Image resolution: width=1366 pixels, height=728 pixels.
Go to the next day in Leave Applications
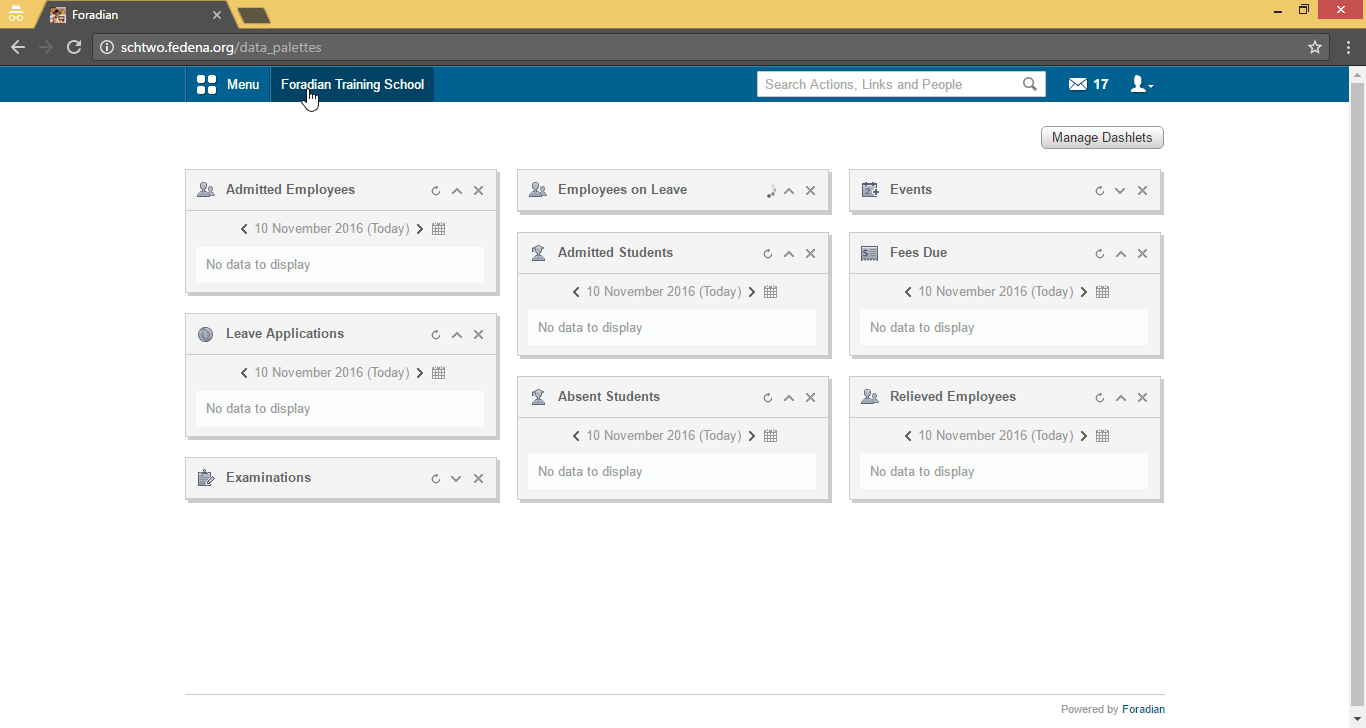click(x=420, y=372)
